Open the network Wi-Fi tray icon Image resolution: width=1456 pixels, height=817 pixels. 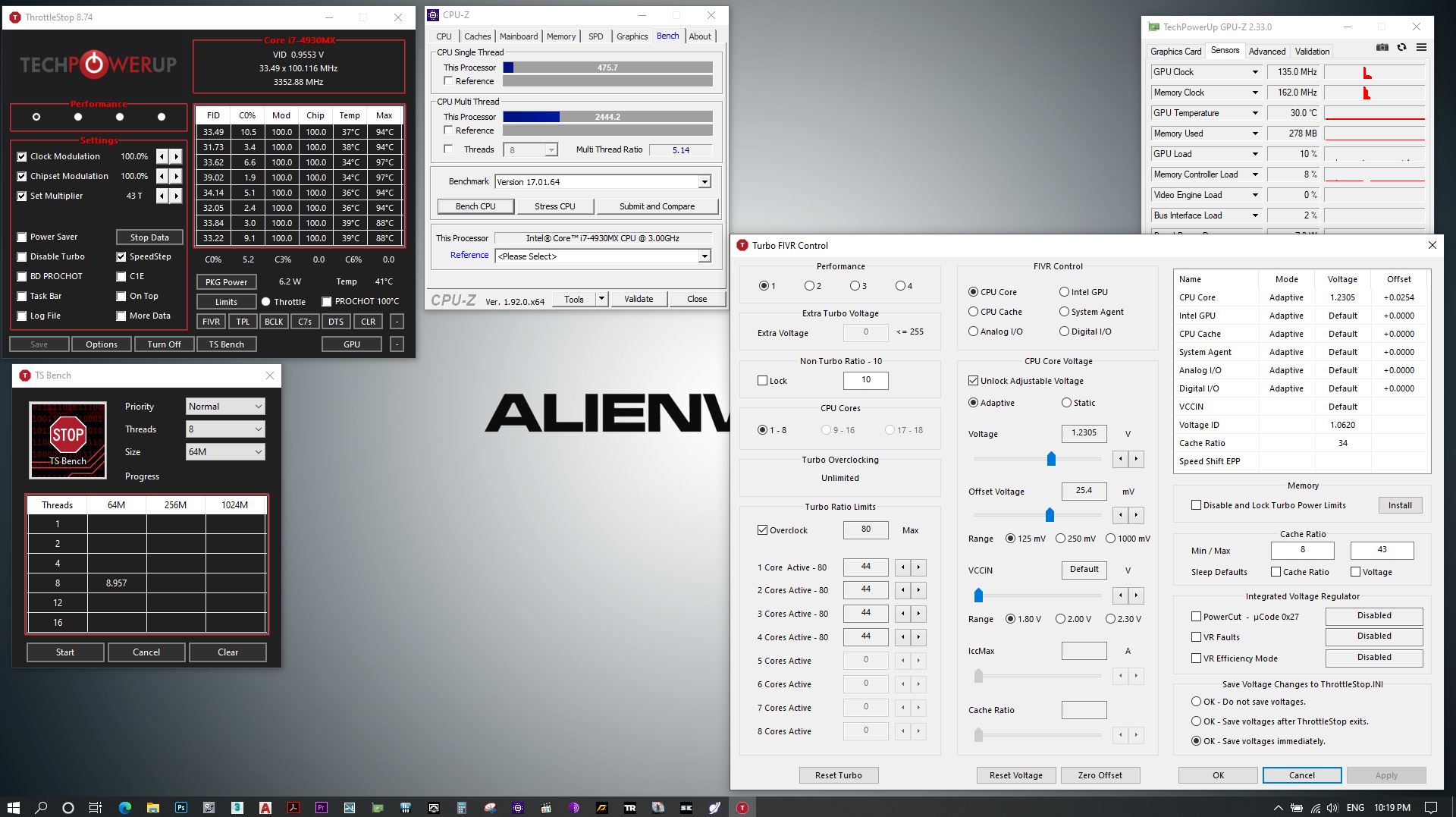(x=1315, y=808)
